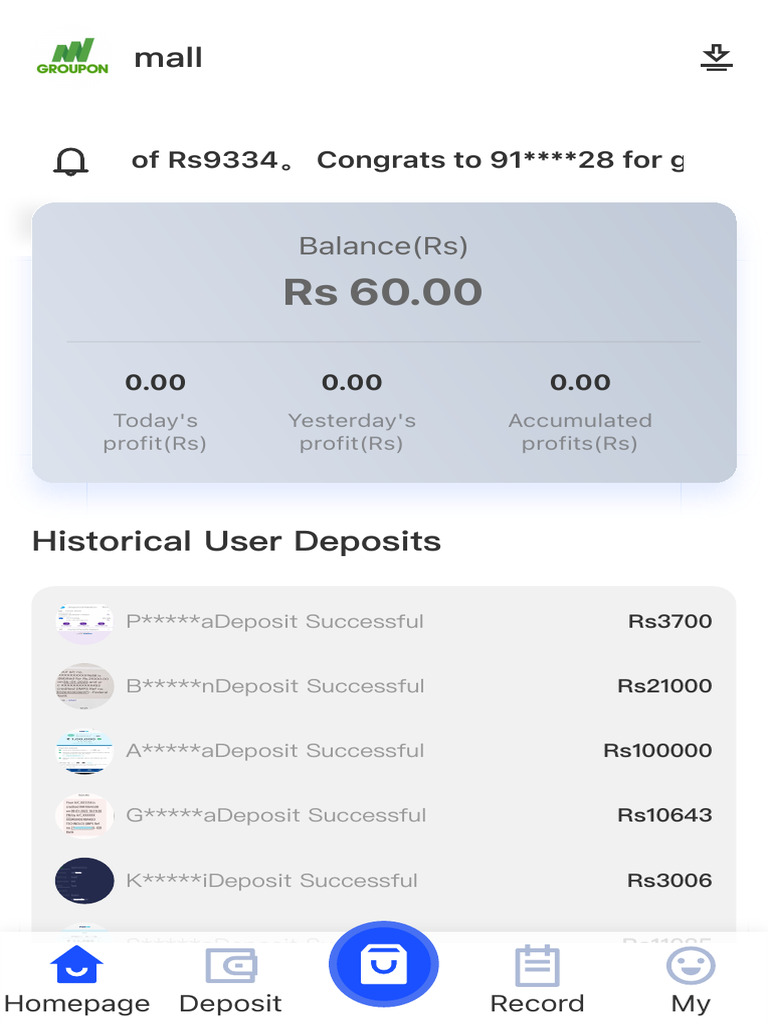Open K*****i deposit screenshot thumbnail
This screenshot has width=768, height=1024.
coord(84,881)
